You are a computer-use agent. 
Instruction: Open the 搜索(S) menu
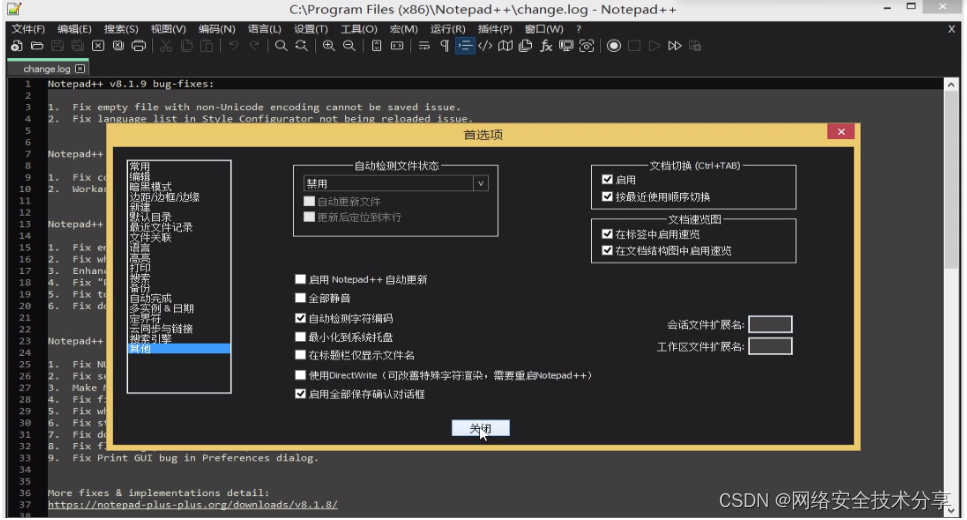click(121, 29)
